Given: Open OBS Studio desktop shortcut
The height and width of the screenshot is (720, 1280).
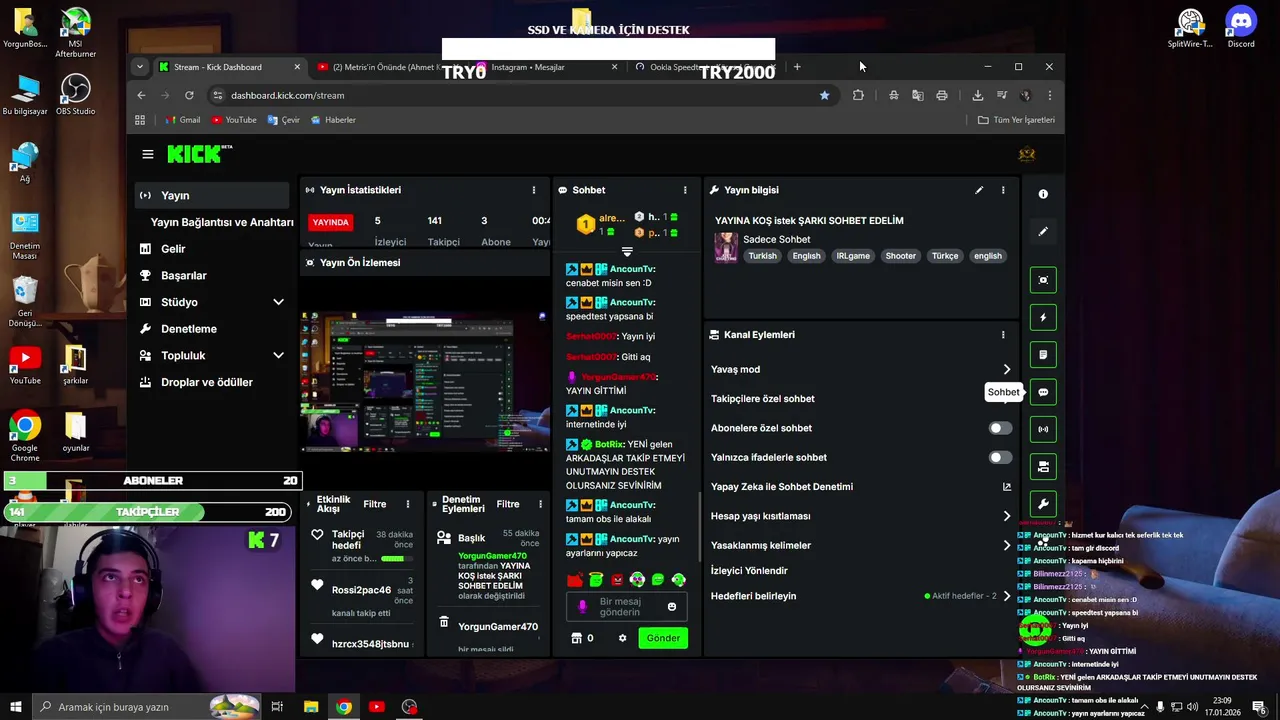Looking at the screenshot, I should coord(75,95).
